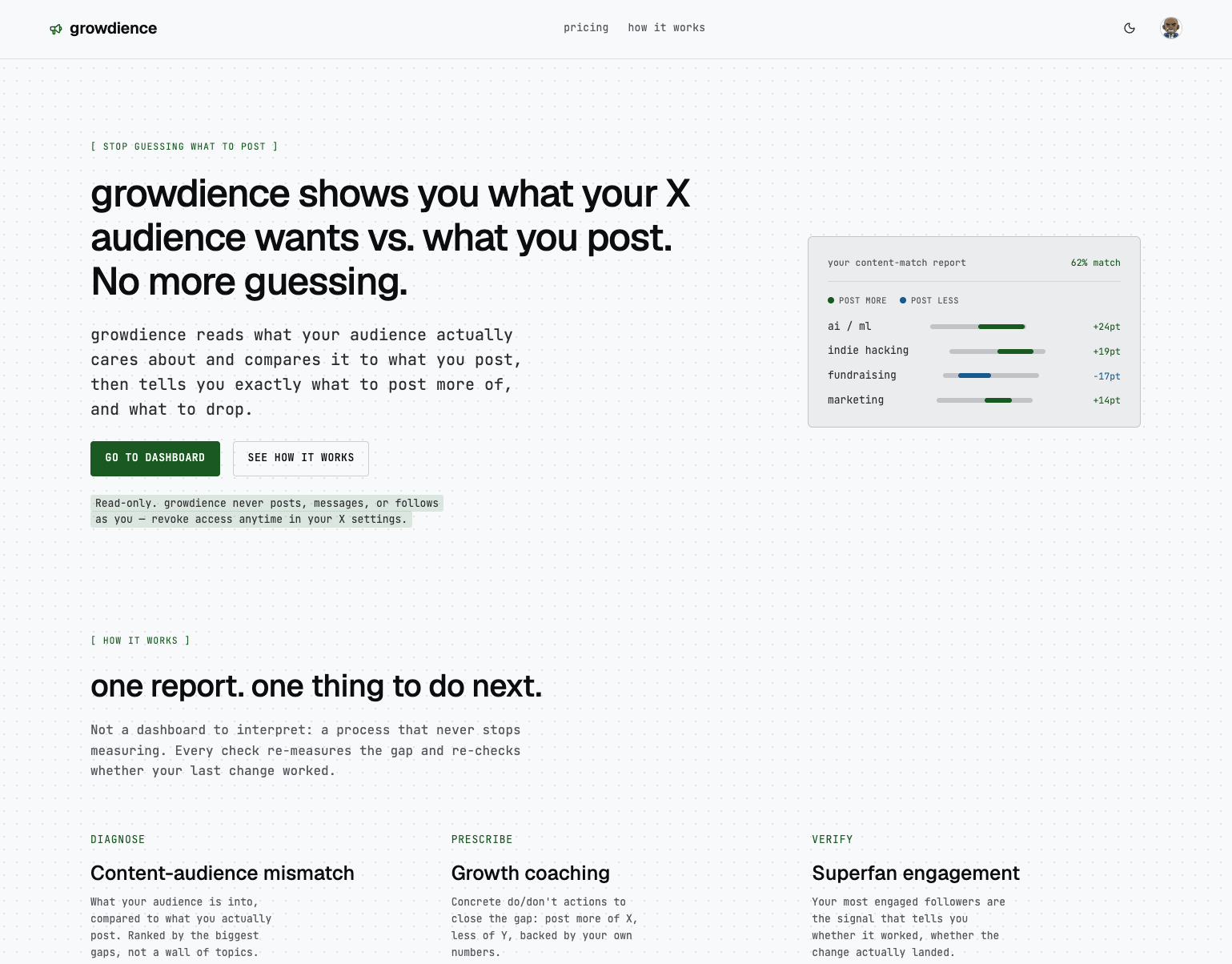1232x964 pixels.
Task: Click the DIAGNOSE step label
Action: point(118,840)
